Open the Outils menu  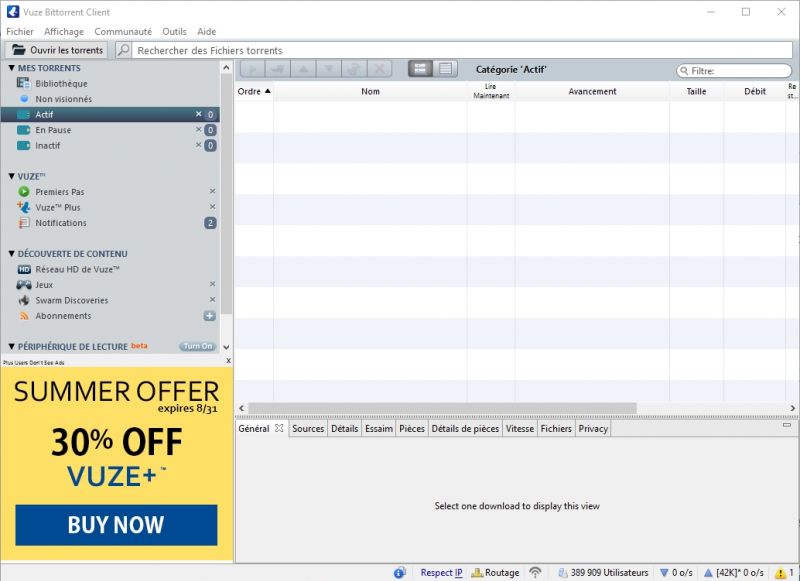pyautogui.click(x=174, y=32)
